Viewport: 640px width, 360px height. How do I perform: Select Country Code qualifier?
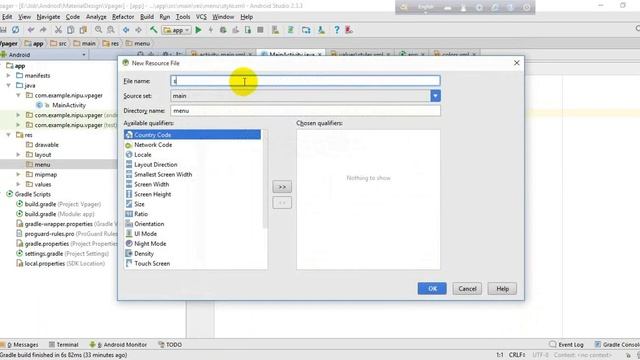[192, 135]
